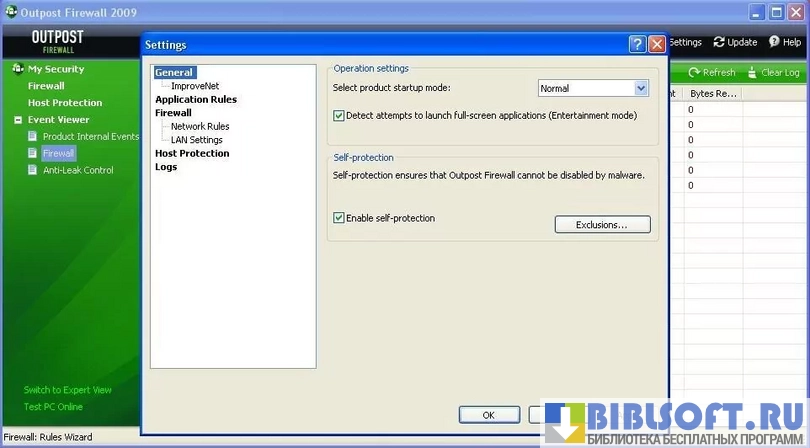Disable the Enable self-protection checkbox
Image resolution: width=810 pixels, height=448 pixels.
(339, 218)
